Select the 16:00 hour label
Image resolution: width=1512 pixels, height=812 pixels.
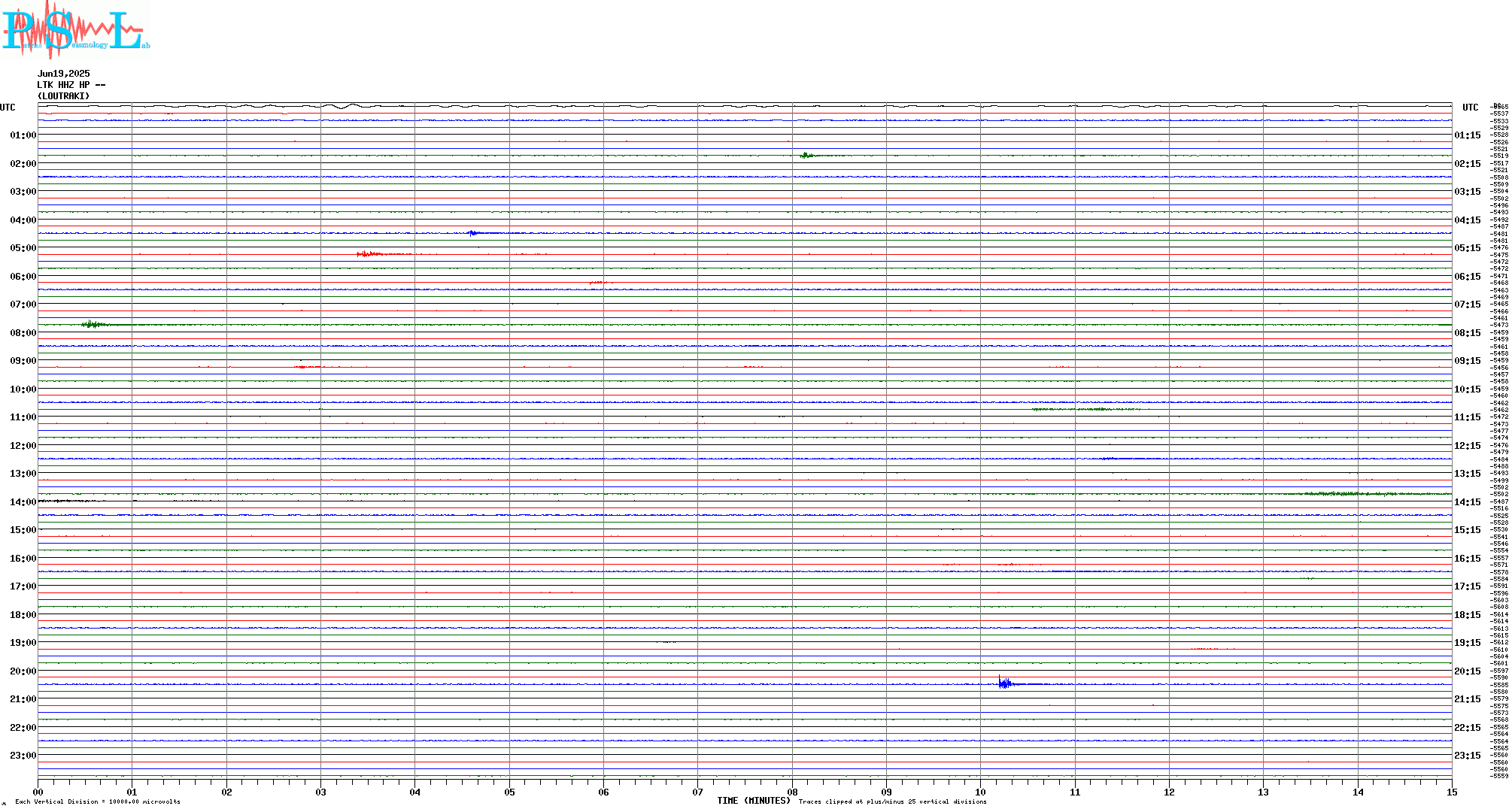[x=23, y=559]
